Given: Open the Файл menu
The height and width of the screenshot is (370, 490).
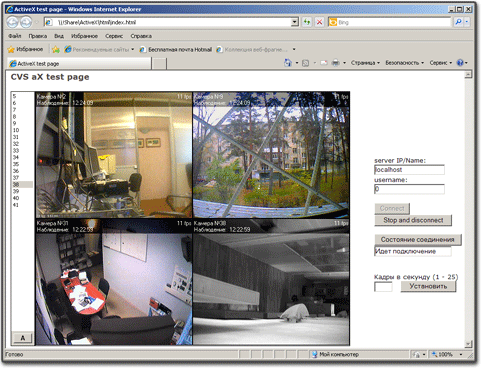Looking at the screenshot, I should click(15, 36).
